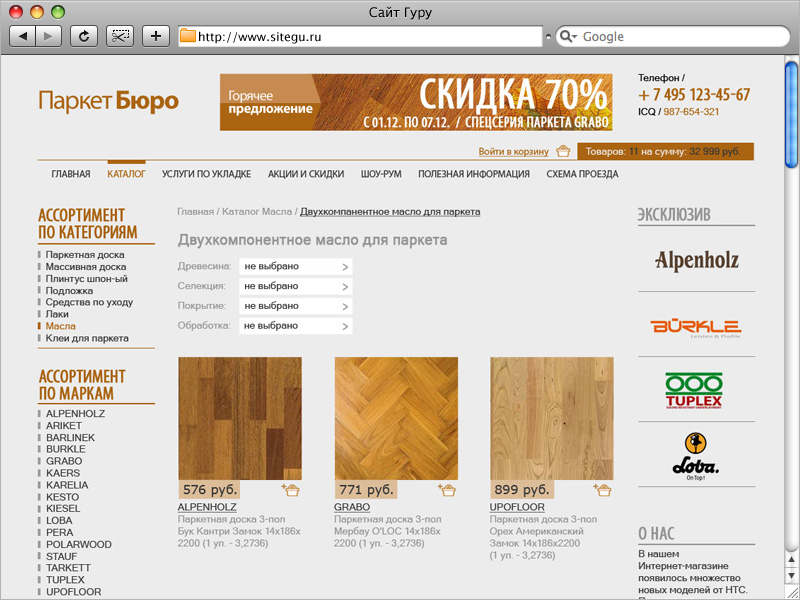Viewport: 800px width, 600px height.
Task: Open the СХЕМА ПРОЕЗДА tab
Action: (582, 174)
